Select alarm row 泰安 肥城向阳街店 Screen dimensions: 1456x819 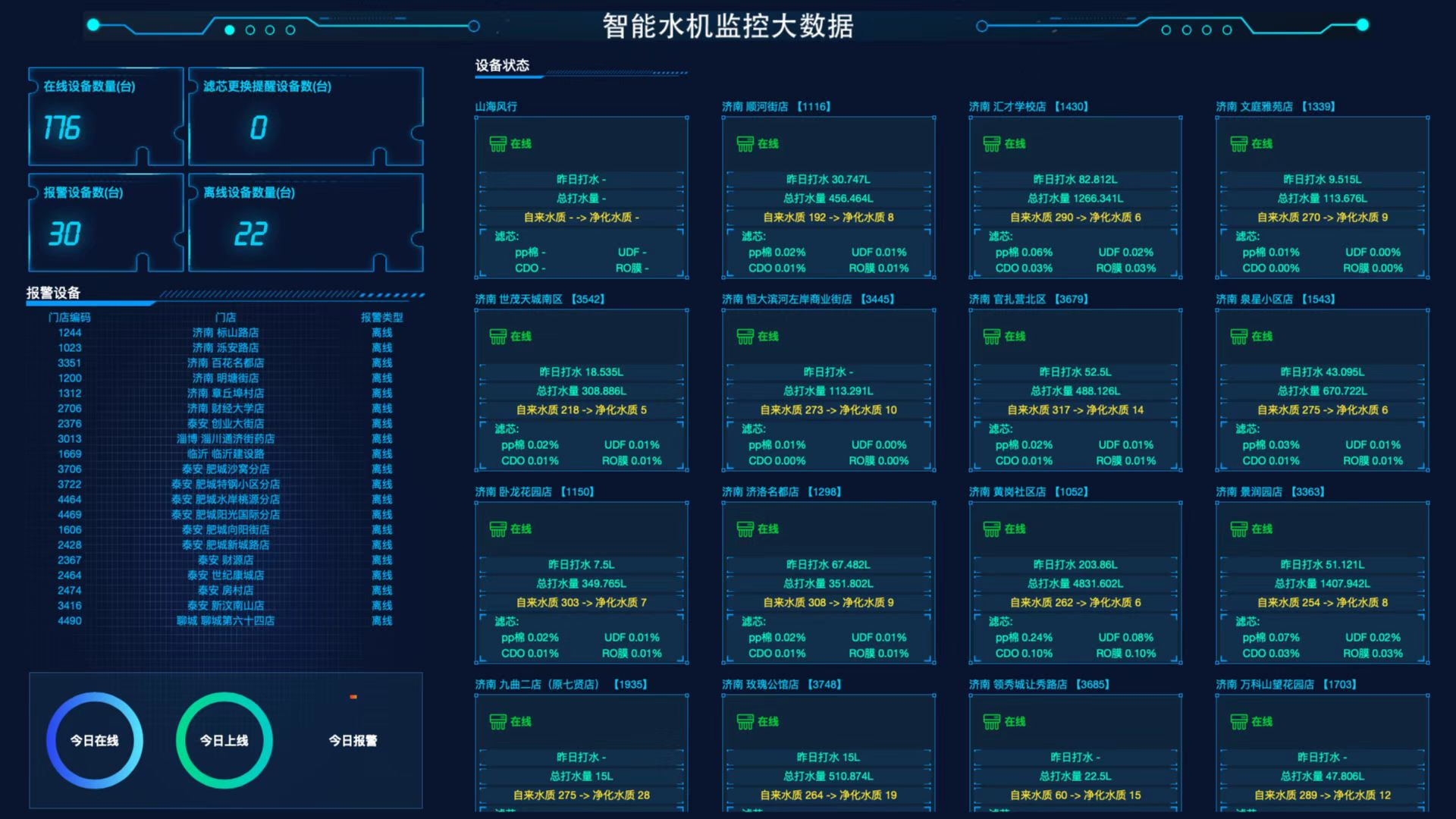(x=225, y=529)
